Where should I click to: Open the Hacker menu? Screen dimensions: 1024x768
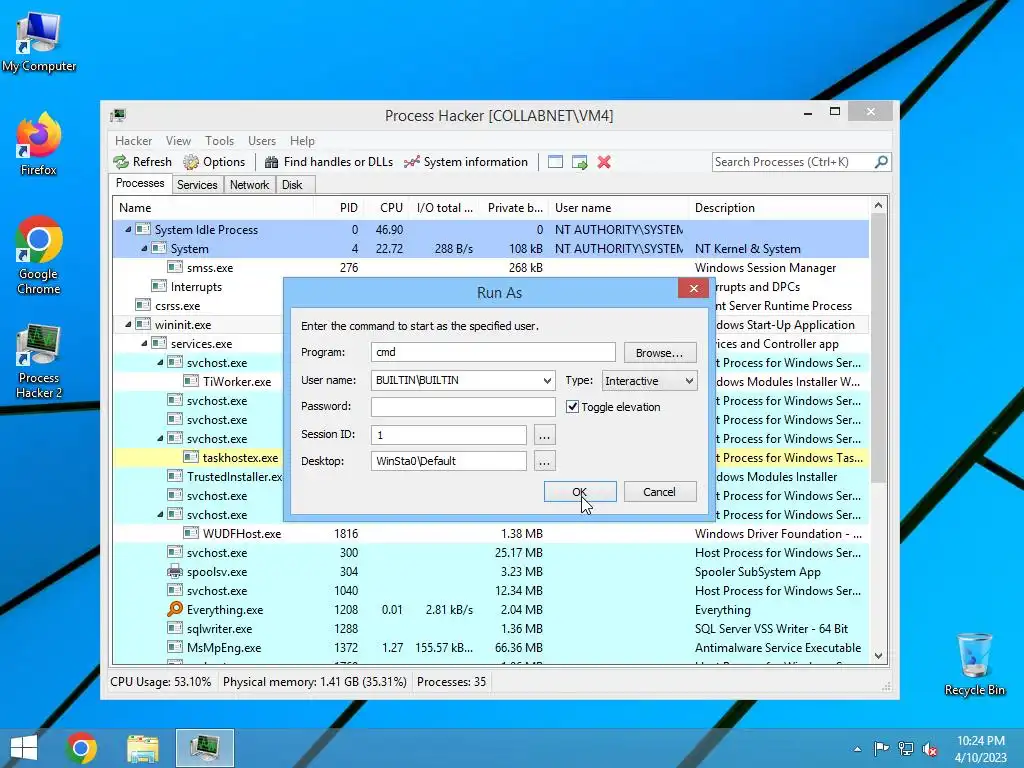(133, 140)
